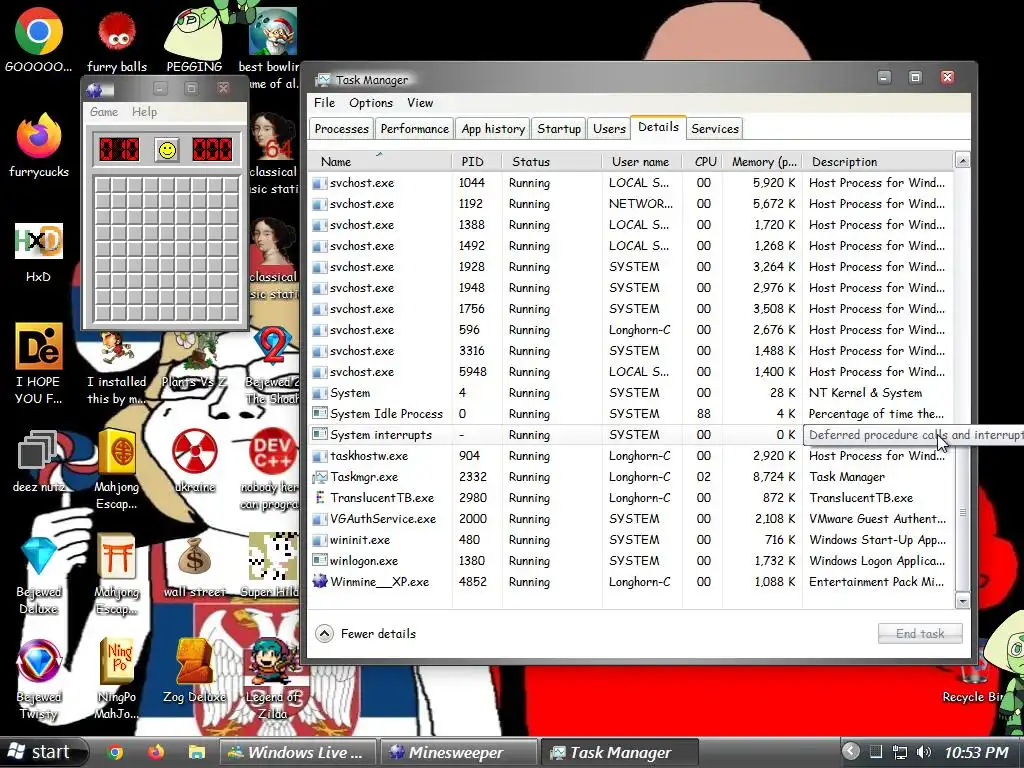
Task: Open the Bejeweled Deluxe desktop icon
Action: pyautogui.click(x=39, y=575)
